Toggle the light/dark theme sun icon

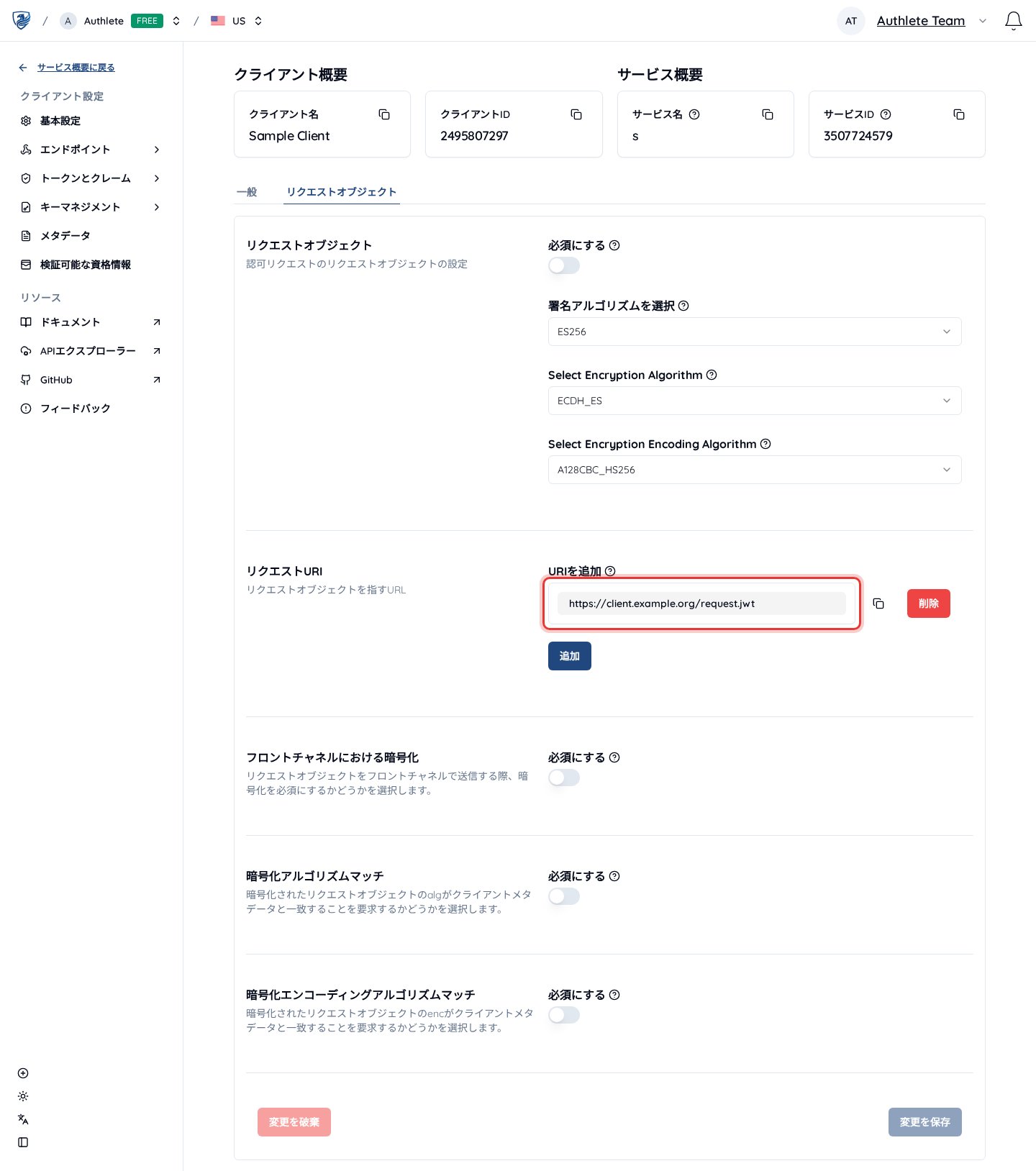[23, 1096]
